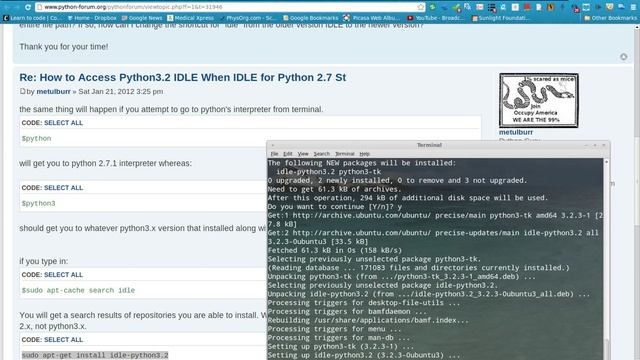Open the 'Re: How to Access Python3.2 IDLE' post title
640x360 pixels.
(x=182, y=78)
